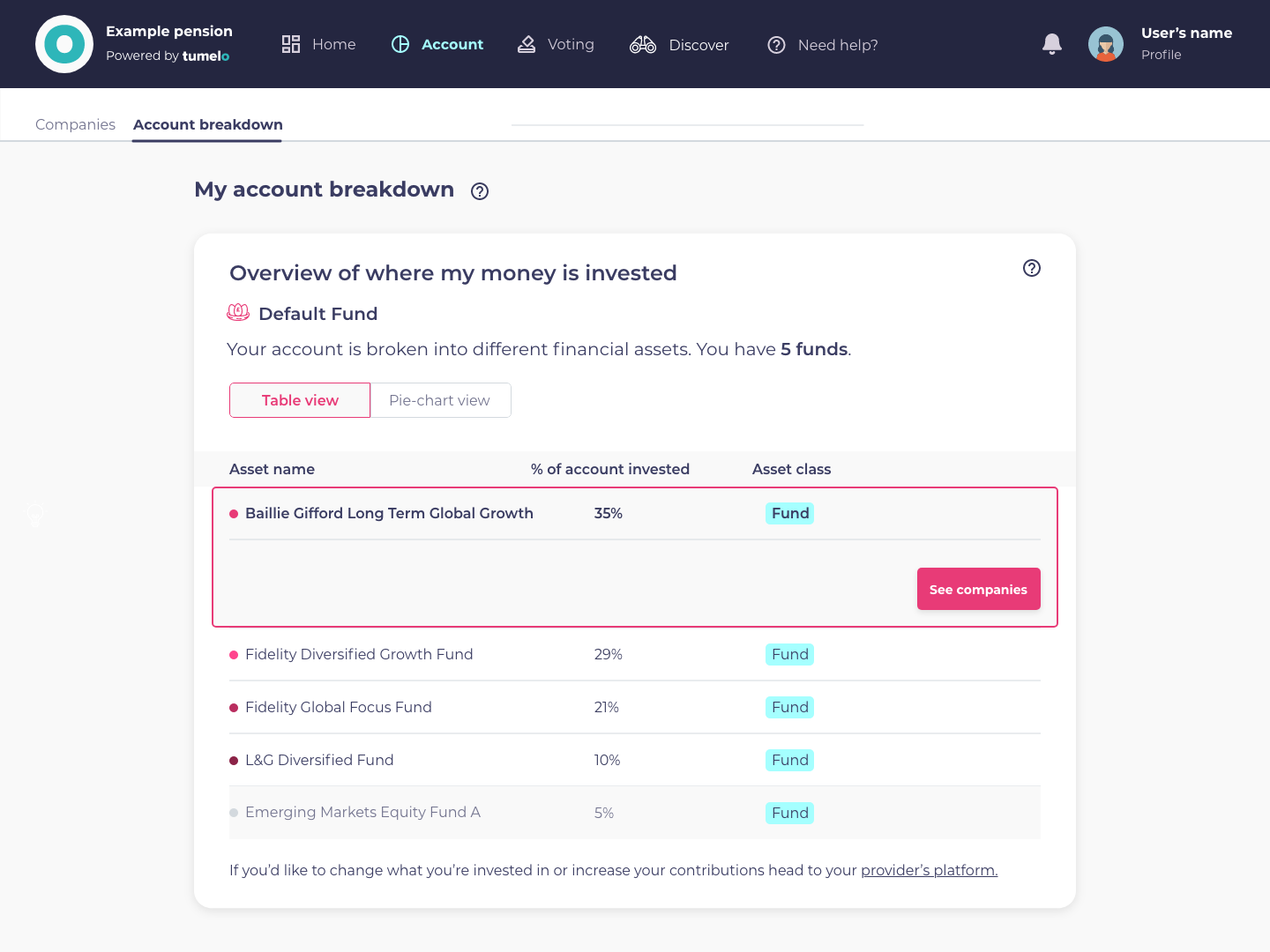
Task: Select the Account breakdown tab
Action: coord(208,124)
